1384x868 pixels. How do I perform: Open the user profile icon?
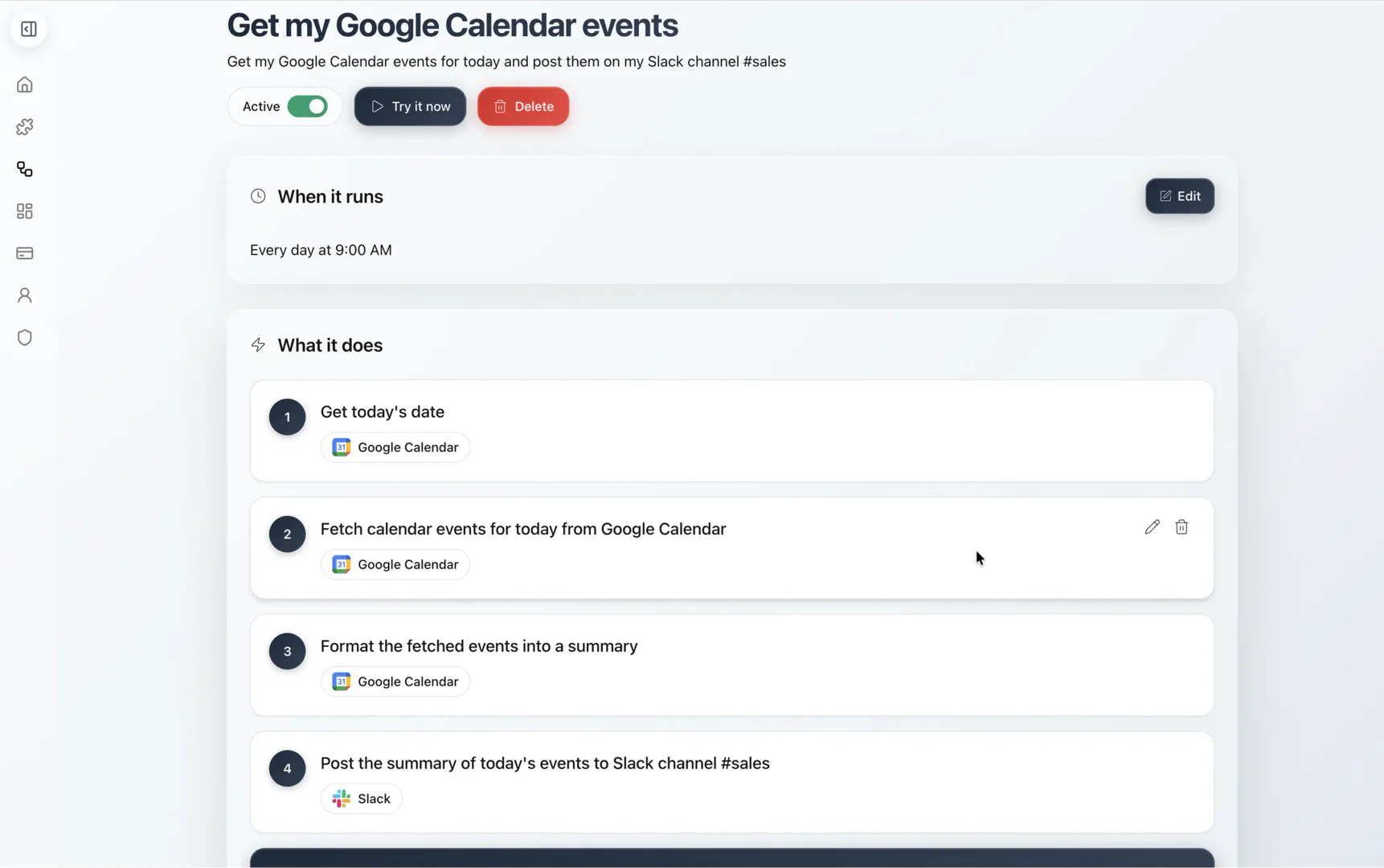(x=25, y=296)
